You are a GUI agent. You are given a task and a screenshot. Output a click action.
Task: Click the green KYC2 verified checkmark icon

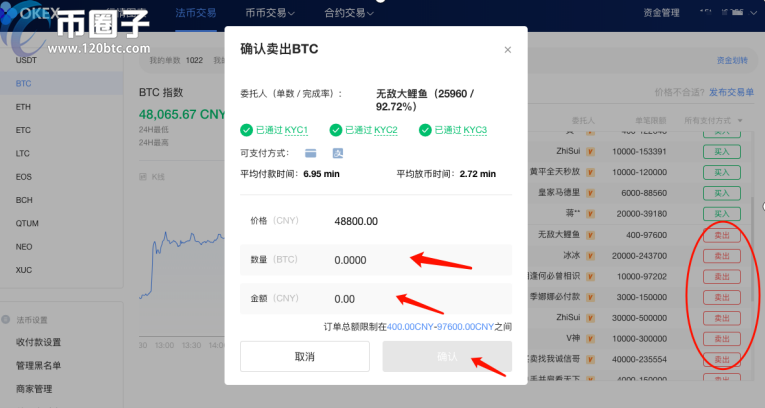point(336,130)
